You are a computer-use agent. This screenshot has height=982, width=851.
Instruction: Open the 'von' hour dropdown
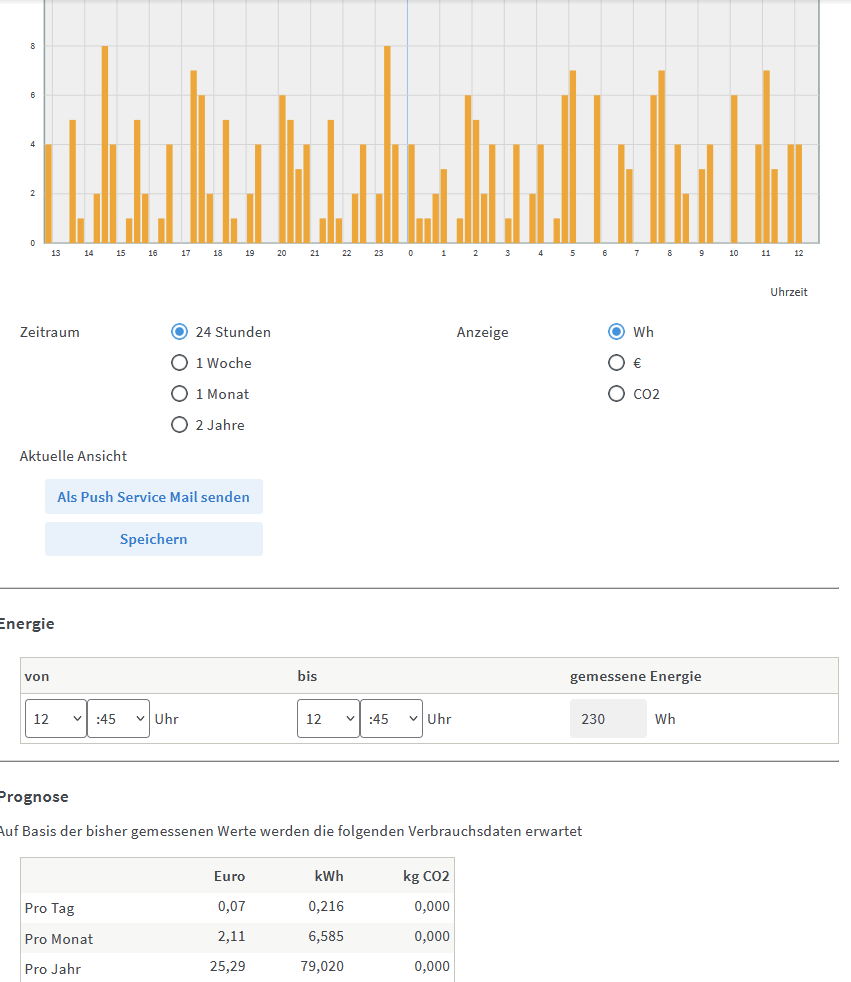pyautogui.click(x=56, y=718)
